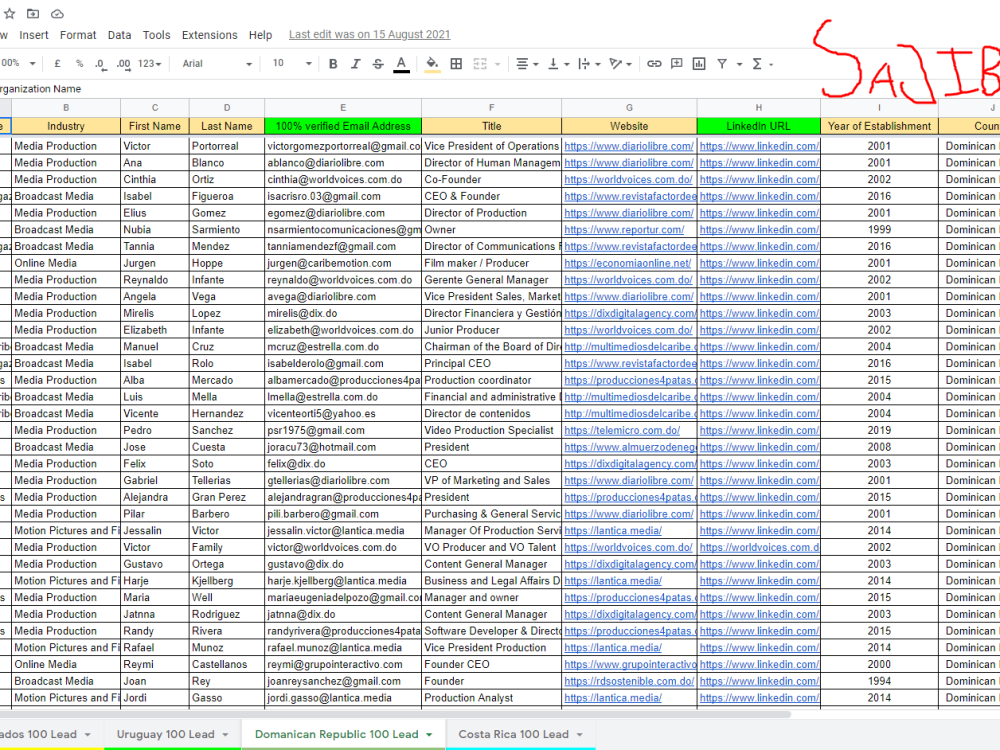Switch to Costa Rica 100 Lead sheet
This screenshot has width=1000, height=750.
pyautogui.click(x=513, y=735)
